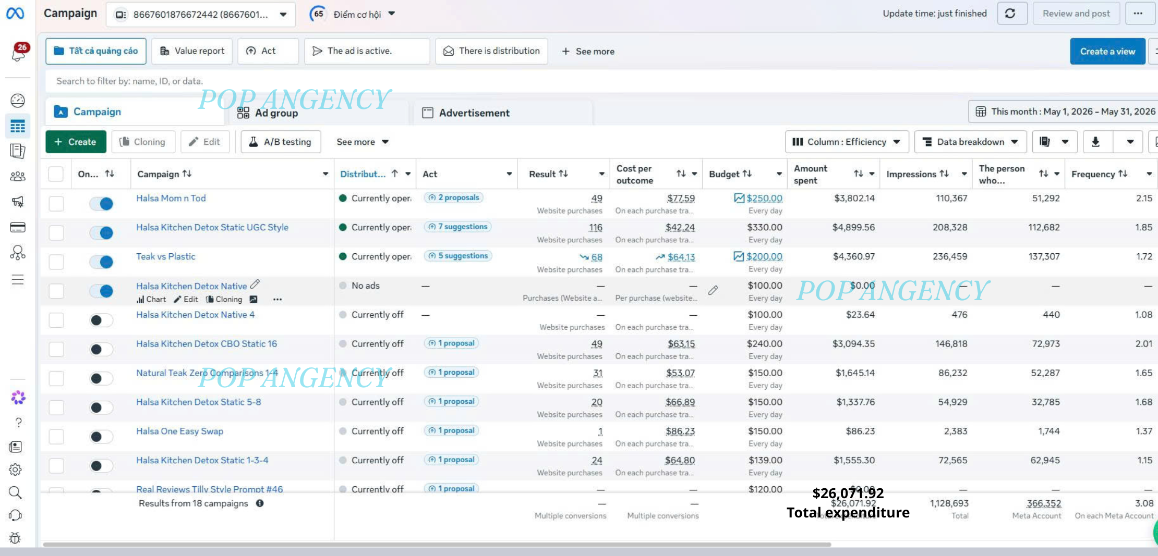
Task: Click the Natural Teak Zero Comparisons 1-4 campaign
Action: (207, 373)
